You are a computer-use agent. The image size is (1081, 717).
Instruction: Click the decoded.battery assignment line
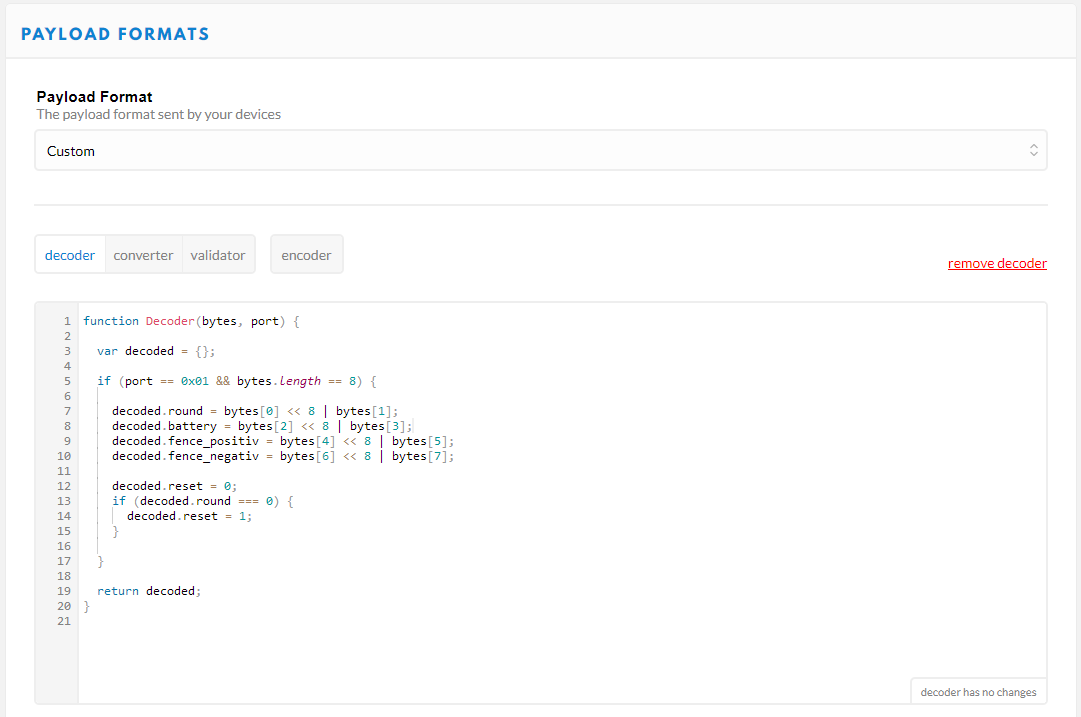262,426
